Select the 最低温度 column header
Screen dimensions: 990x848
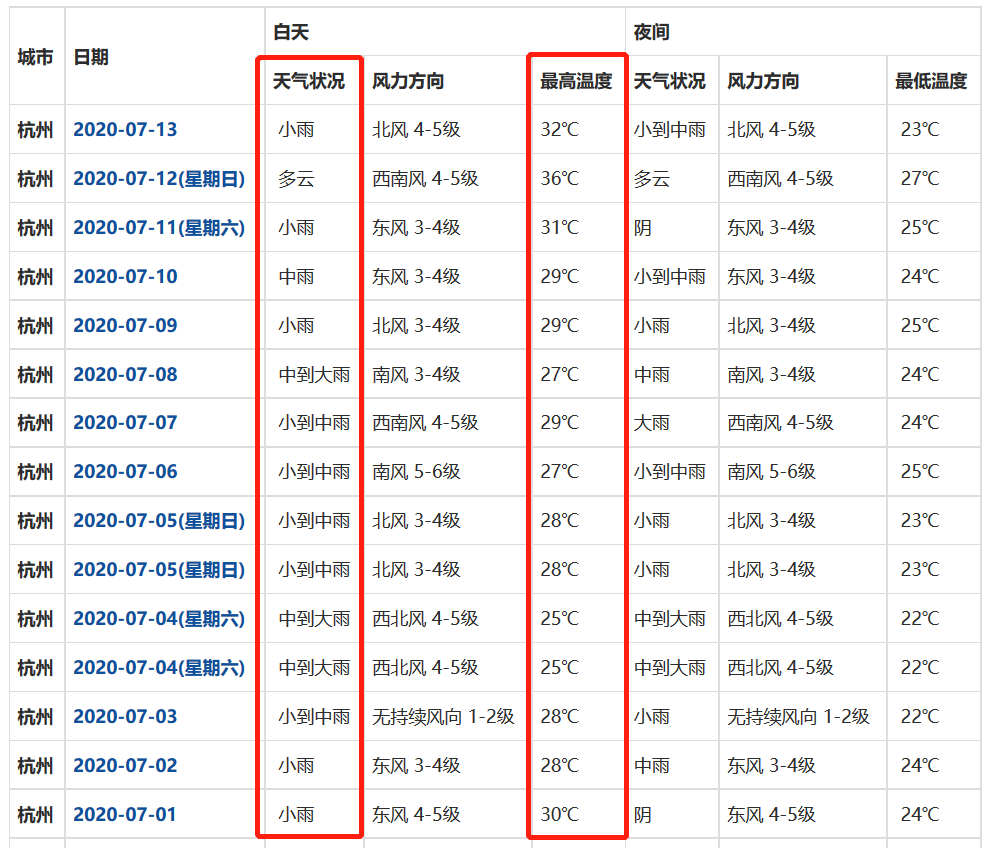click(931, 82)
